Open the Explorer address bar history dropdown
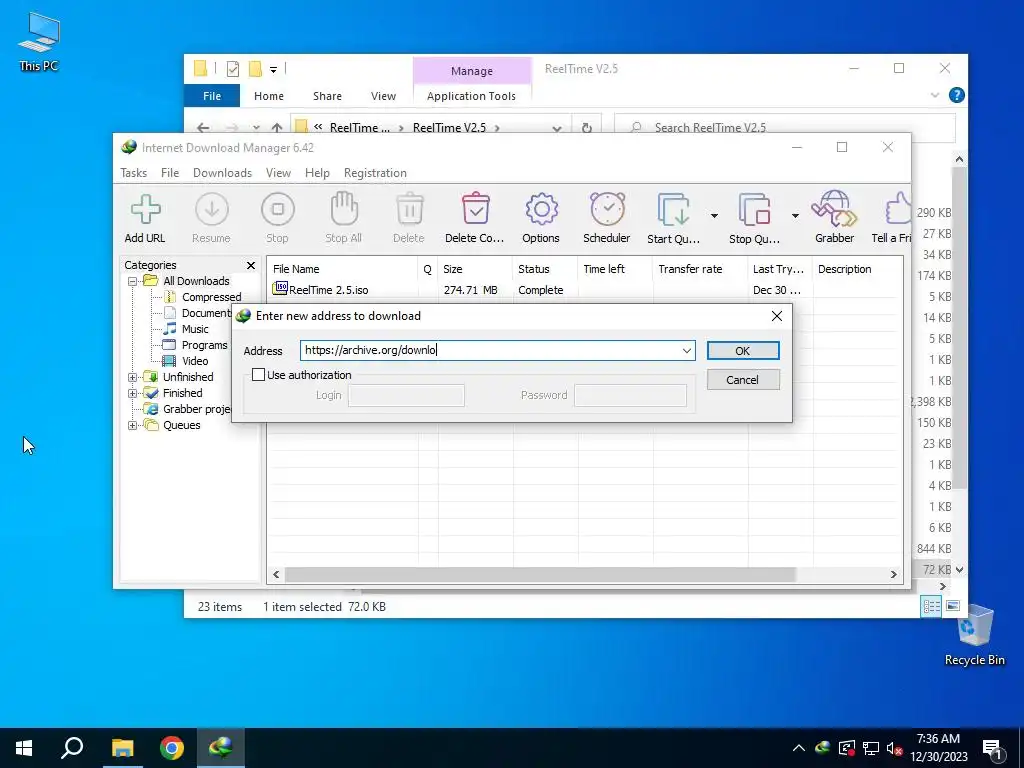 point(556,128)
